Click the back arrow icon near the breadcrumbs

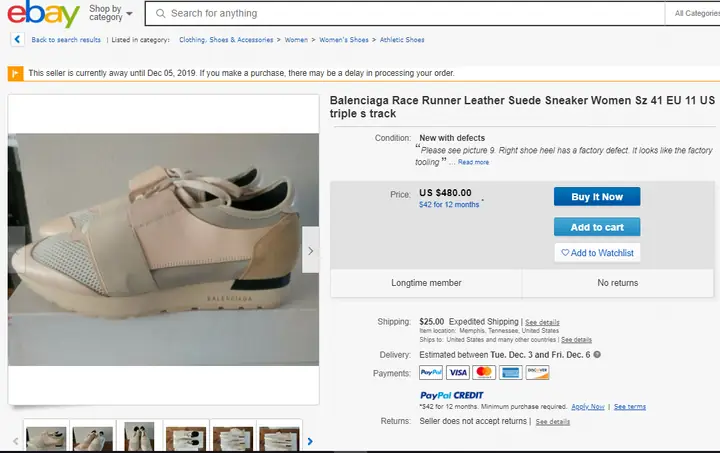(x=17, y=39)
